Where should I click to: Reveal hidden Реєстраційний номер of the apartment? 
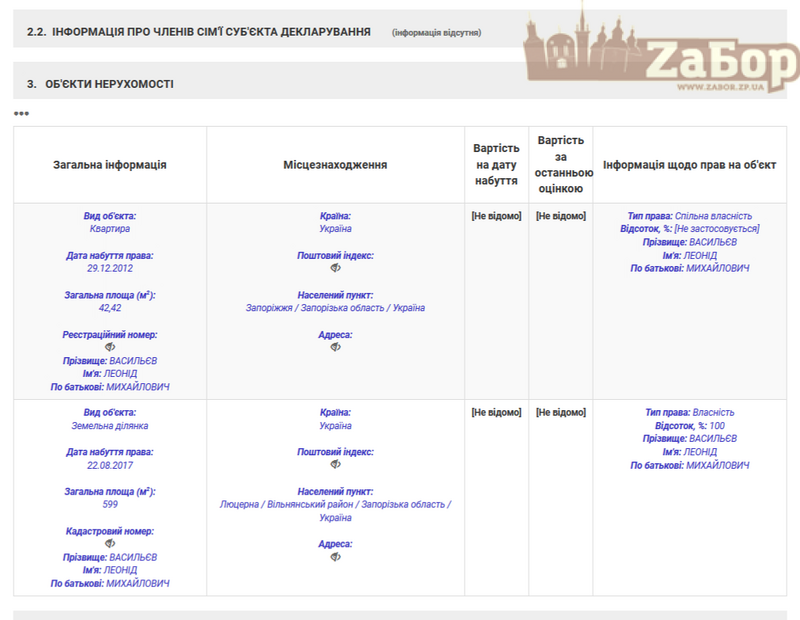[110, 347]
